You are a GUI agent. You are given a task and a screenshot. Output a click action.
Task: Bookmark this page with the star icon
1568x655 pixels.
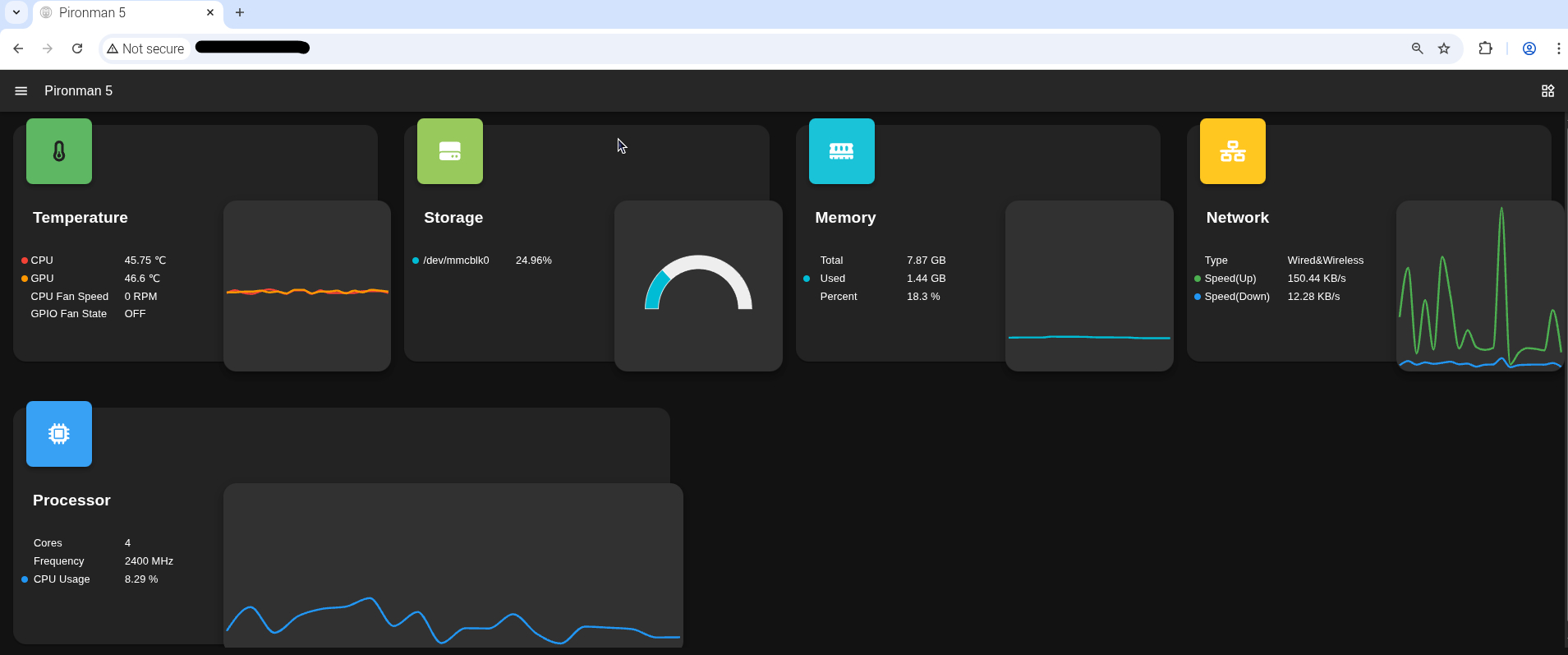coord(1444,48)
